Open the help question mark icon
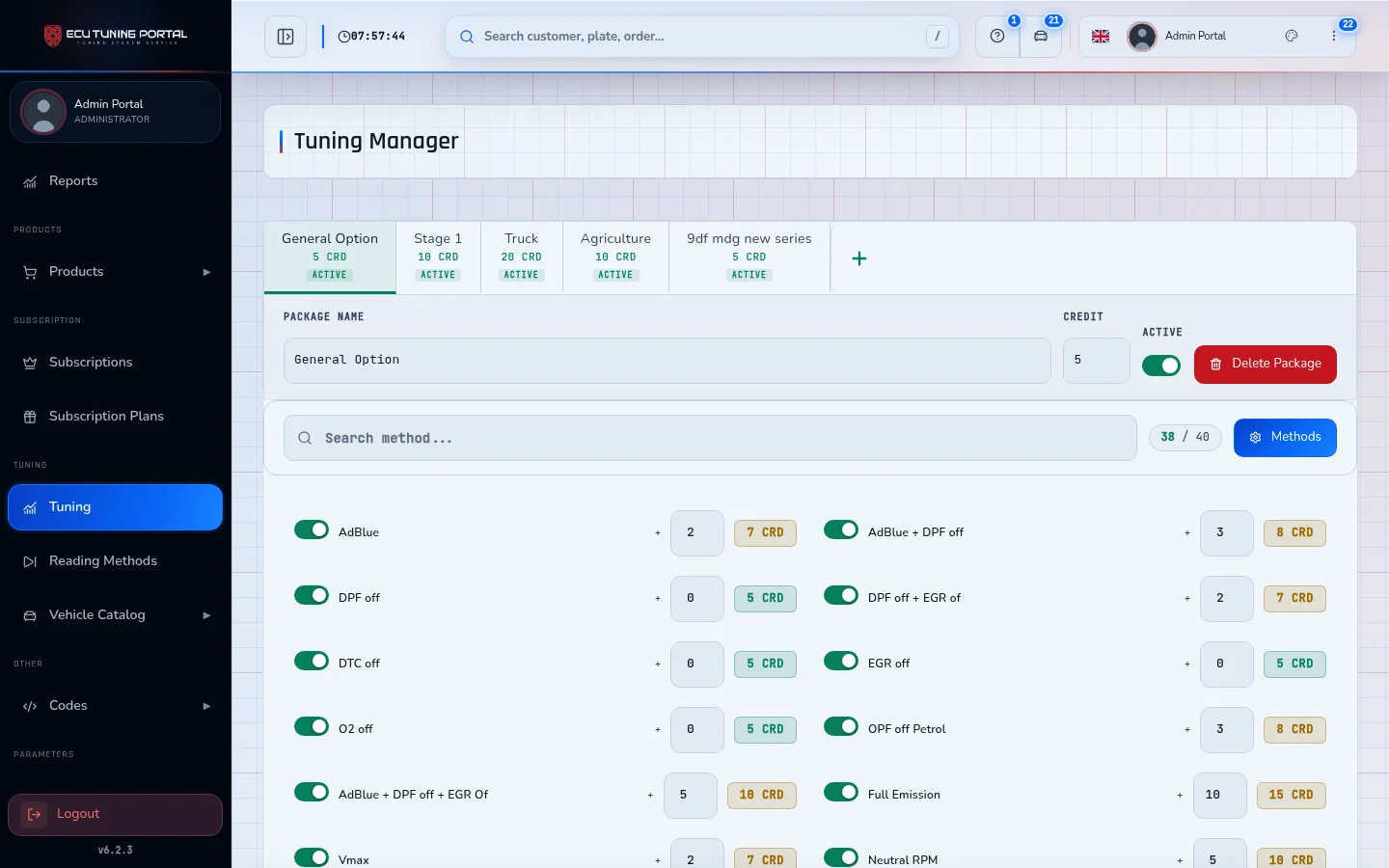 pos(997,37)
